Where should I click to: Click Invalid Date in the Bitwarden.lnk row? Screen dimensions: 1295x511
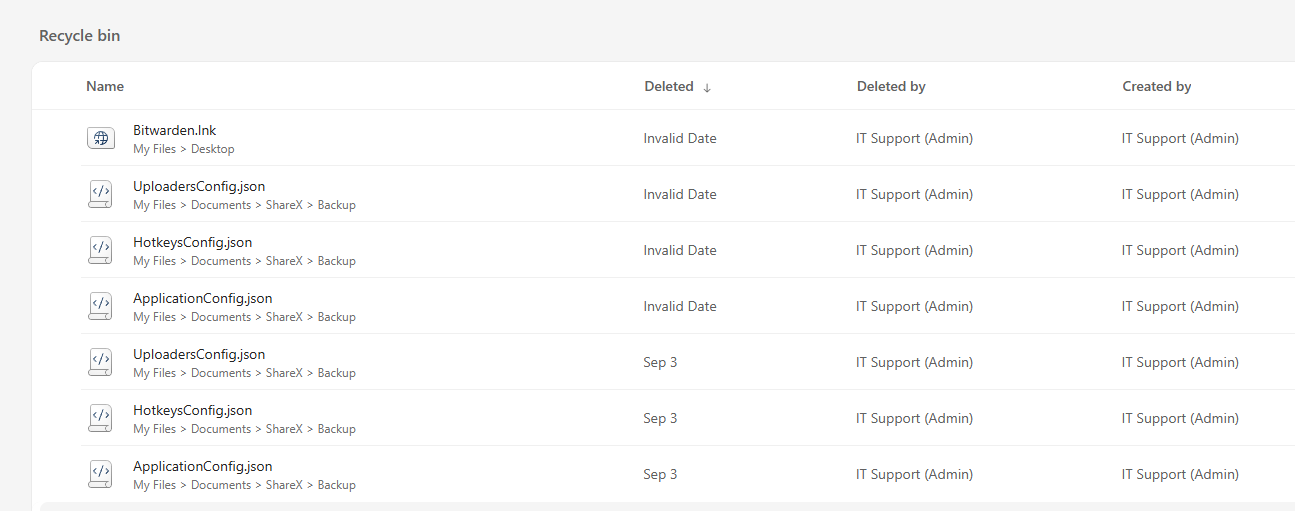point(680,138)
